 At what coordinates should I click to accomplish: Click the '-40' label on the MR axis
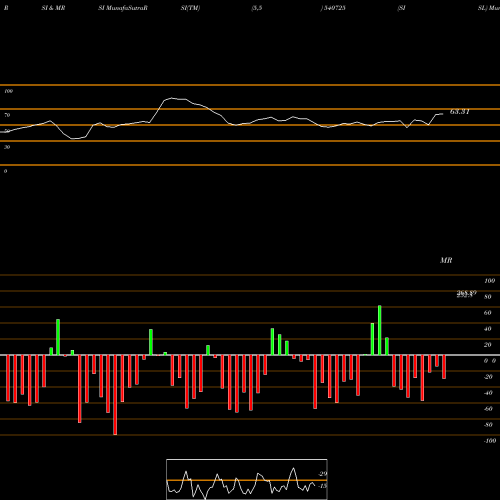click(x=488, y=393)
